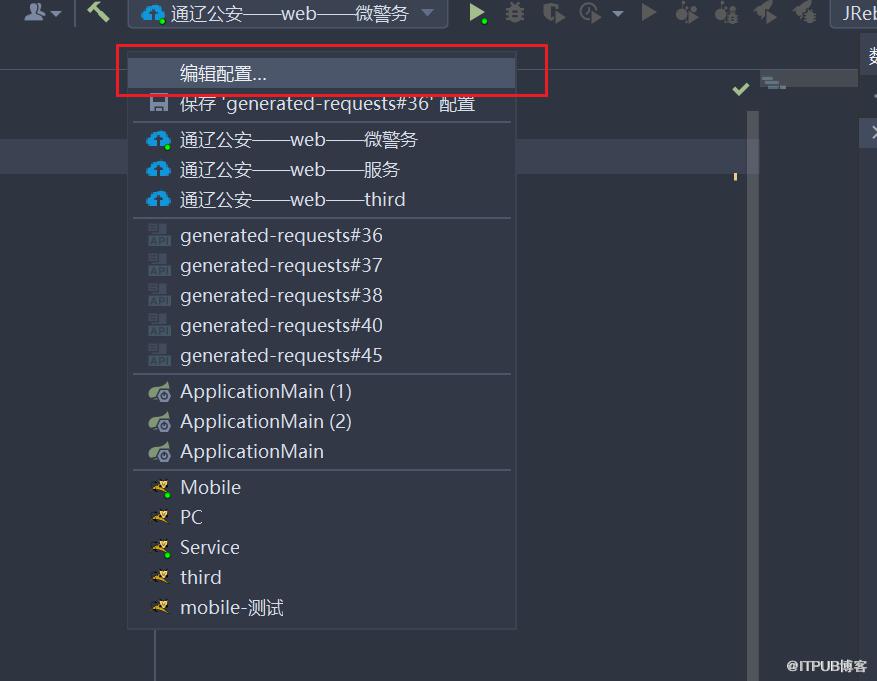Choose generated-requests#40 run configuration
877x681 pixels.
coord(322,325)
